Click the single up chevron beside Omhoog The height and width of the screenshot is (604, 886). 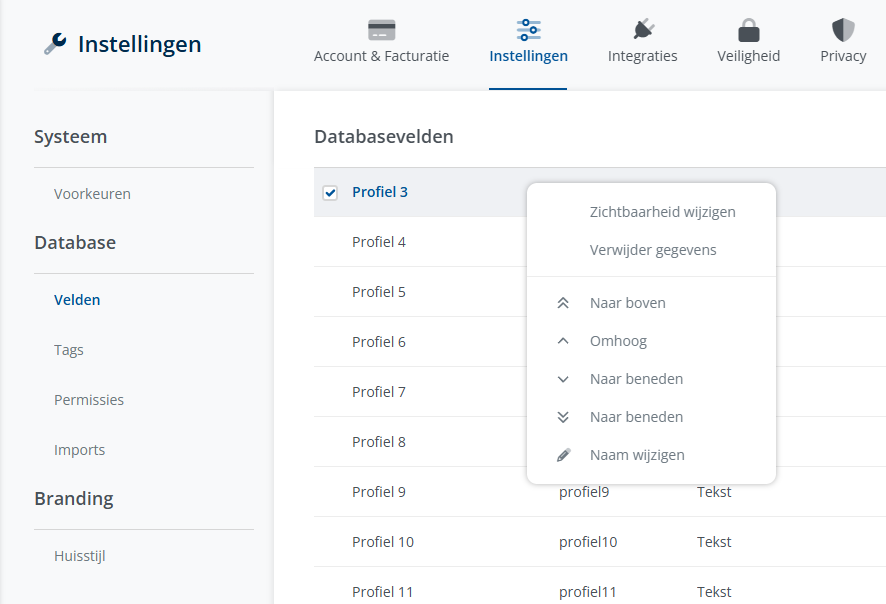[563, 341]
